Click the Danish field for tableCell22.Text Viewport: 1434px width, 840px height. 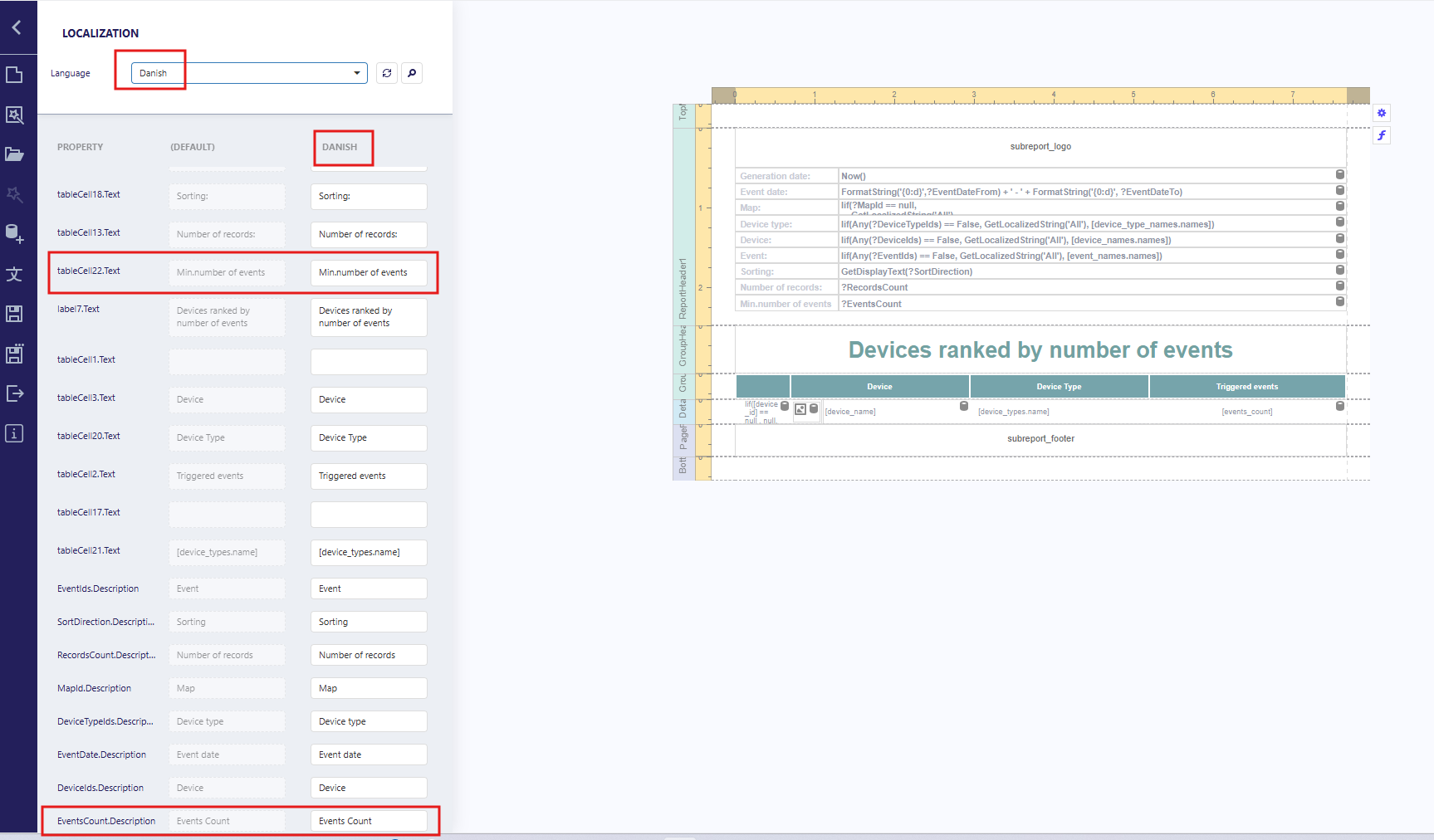click(369, 272)
